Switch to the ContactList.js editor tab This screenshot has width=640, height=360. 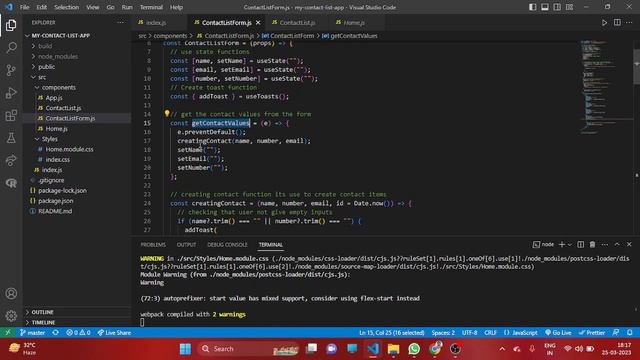[297, 23]
